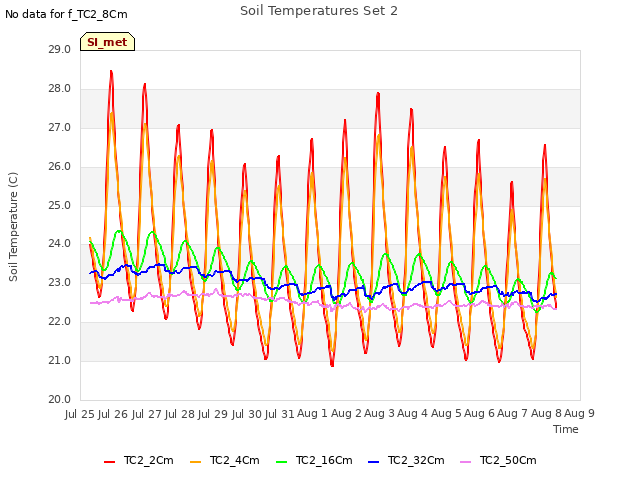Click the 22.0 y-axis tick label
This screenshot has width=640, height=480.
click(x=60, y=322)
